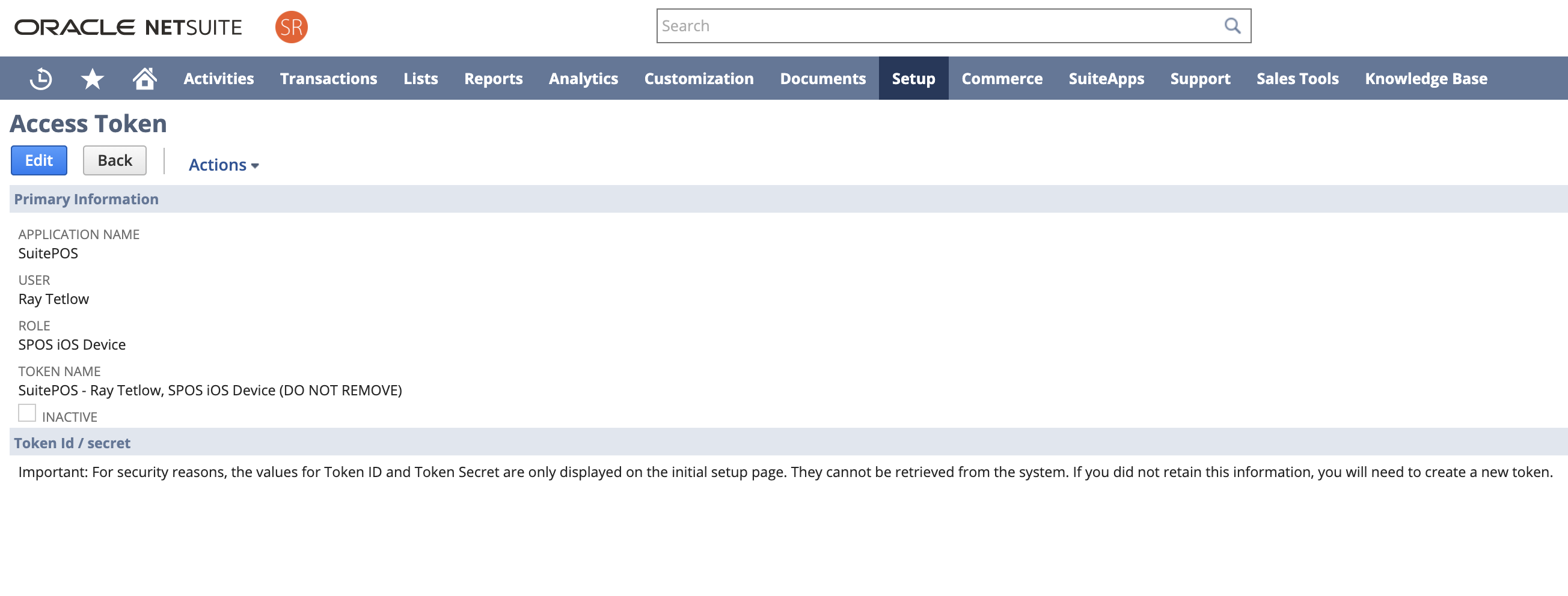1568x596 pixels.
Task: Click the Back button
Action: point(114,160)
